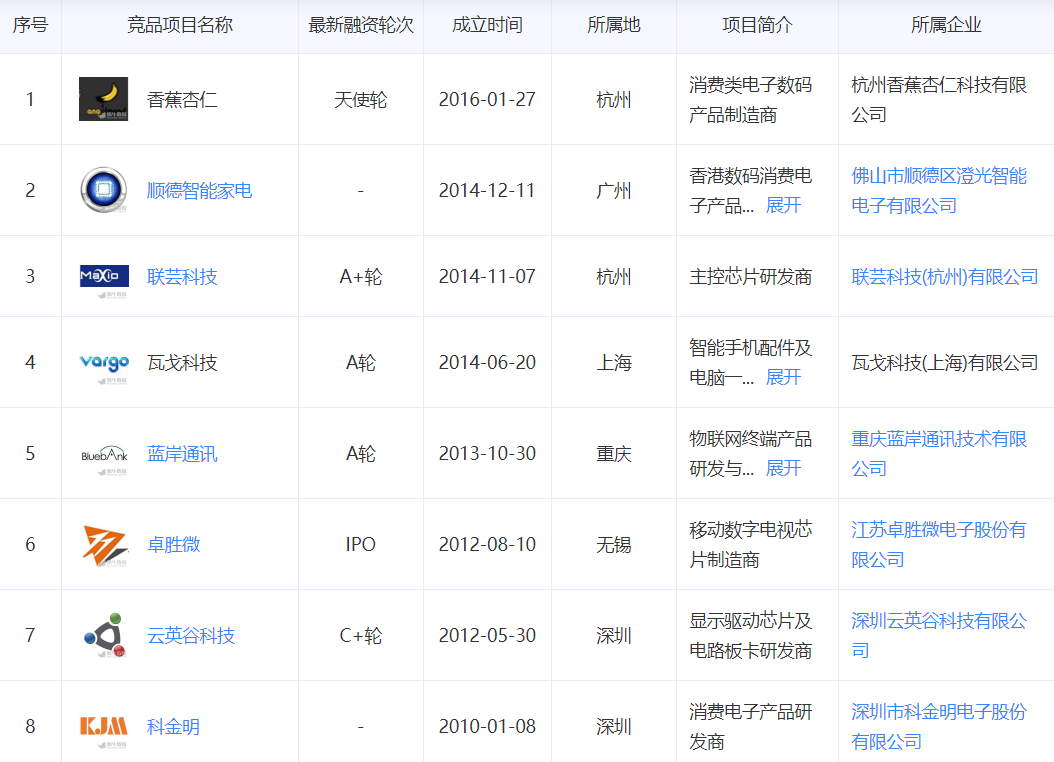
Task: Click the 所属企业 column header
Action: pos(946,25)
